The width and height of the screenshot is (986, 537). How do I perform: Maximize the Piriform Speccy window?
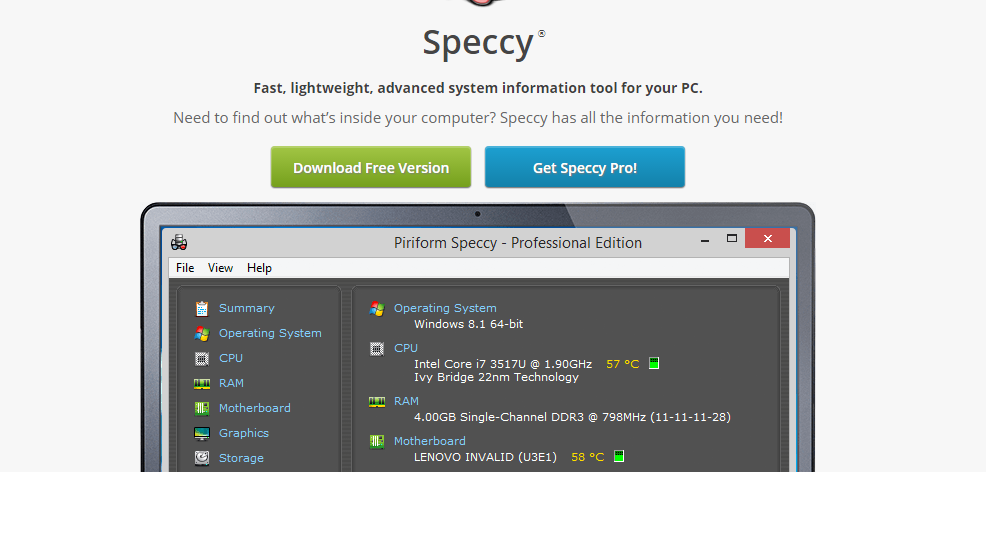[732, 238]
